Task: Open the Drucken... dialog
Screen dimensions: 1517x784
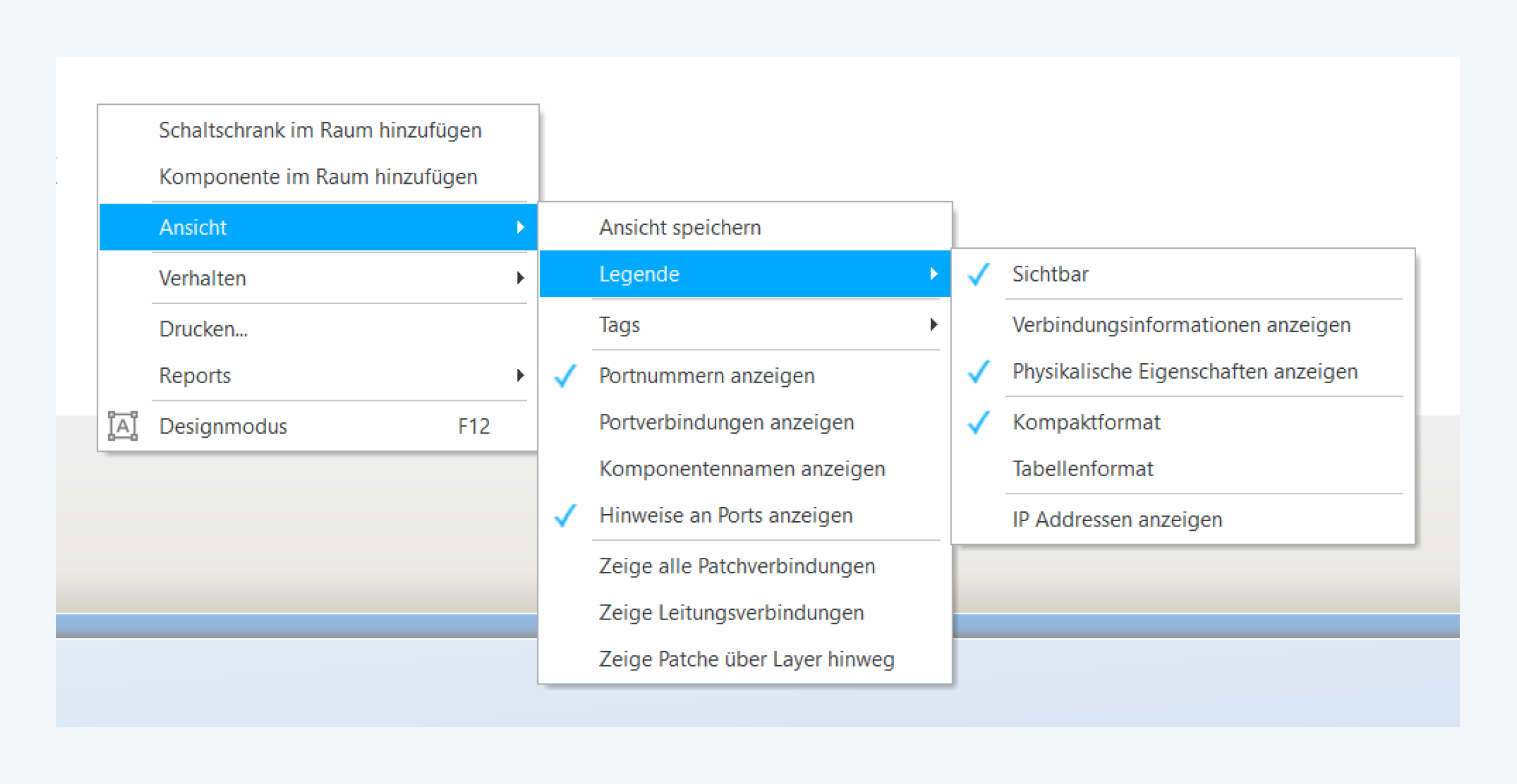Action: coord(203,329)
